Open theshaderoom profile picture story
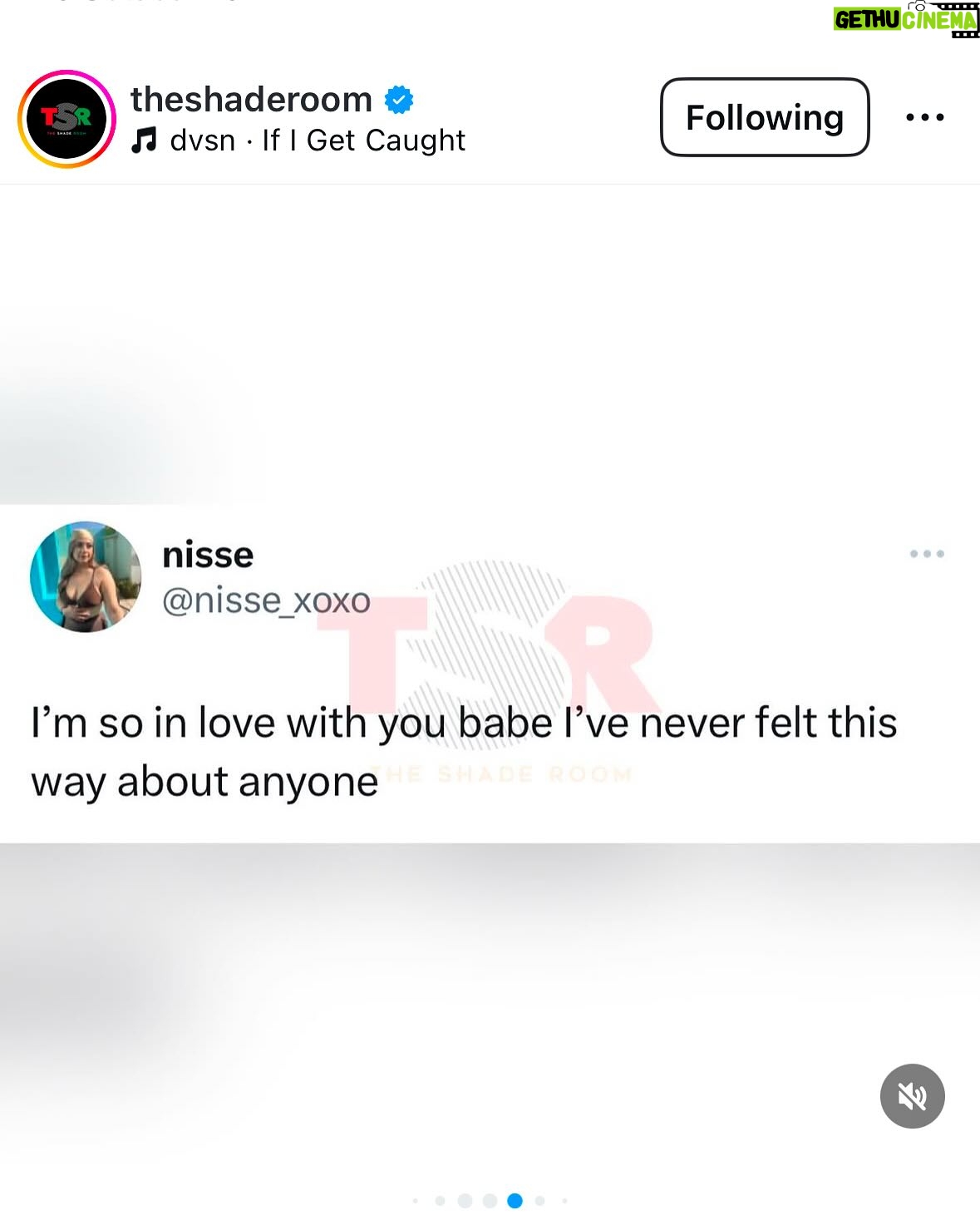 click(x=66, y=119)
